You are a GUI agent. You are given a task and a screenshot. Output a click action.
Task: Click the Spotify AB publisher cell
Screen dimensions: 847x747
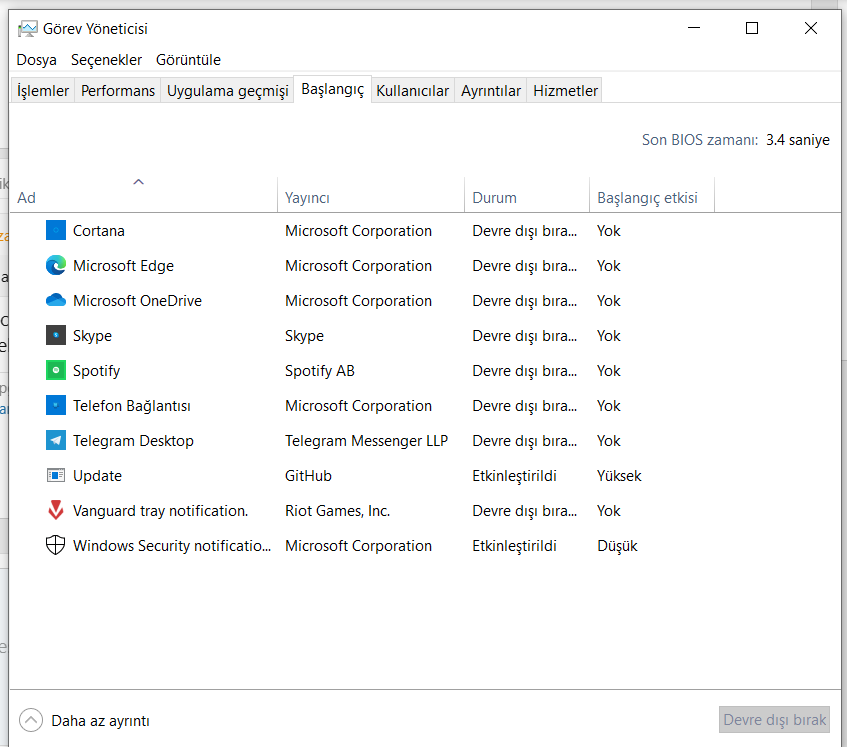[x=320, y=371]
